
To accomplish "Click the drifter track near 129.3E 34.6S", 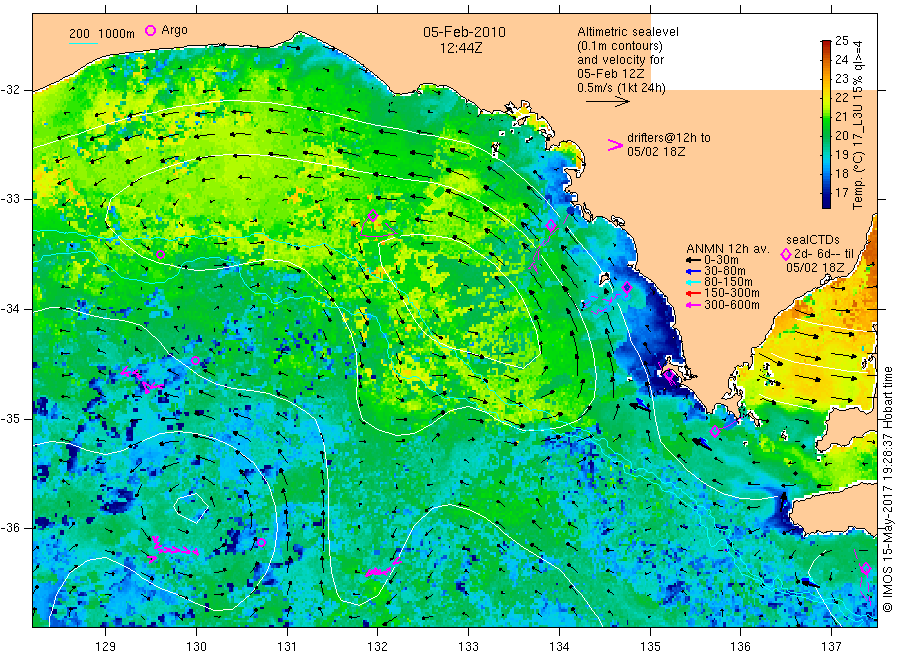I will [x=141, y=380].
